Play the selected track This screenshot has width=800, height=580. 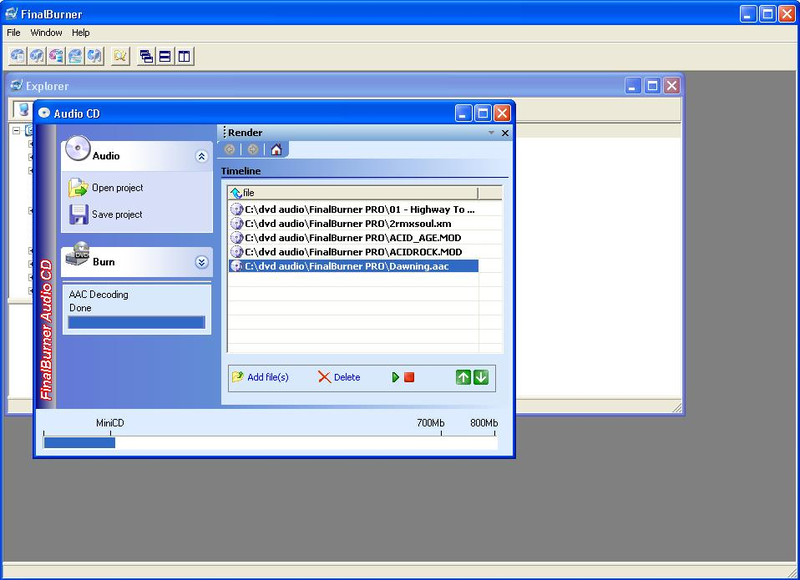395,377
